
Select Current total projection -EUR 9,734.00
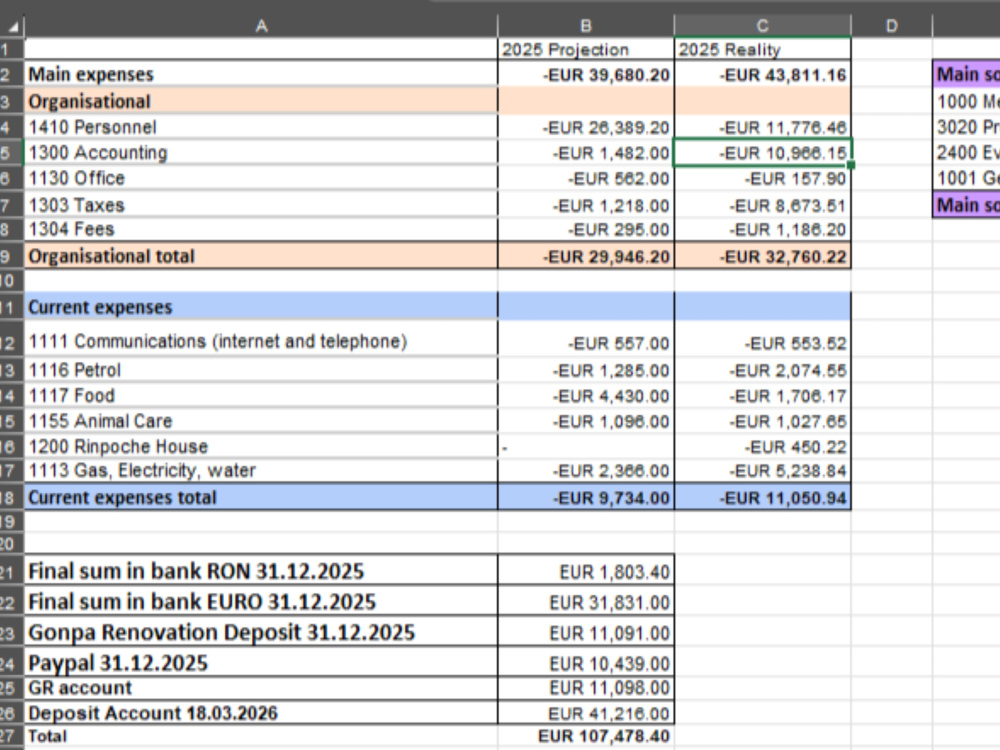[x=585, y=497]
